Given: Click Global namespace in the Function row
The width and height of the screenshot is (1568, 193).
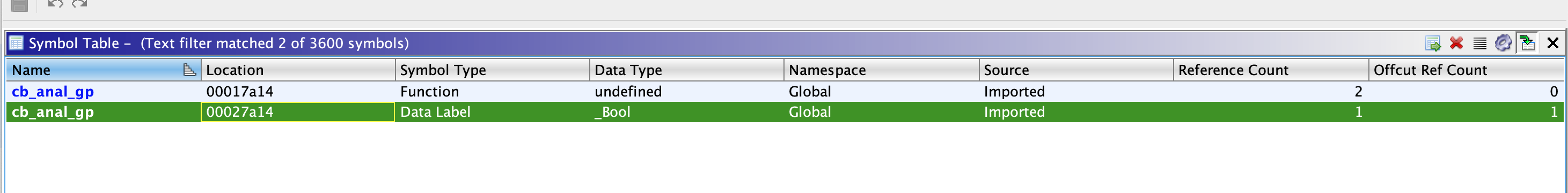Looking at the screenshot, I should 881,91.
